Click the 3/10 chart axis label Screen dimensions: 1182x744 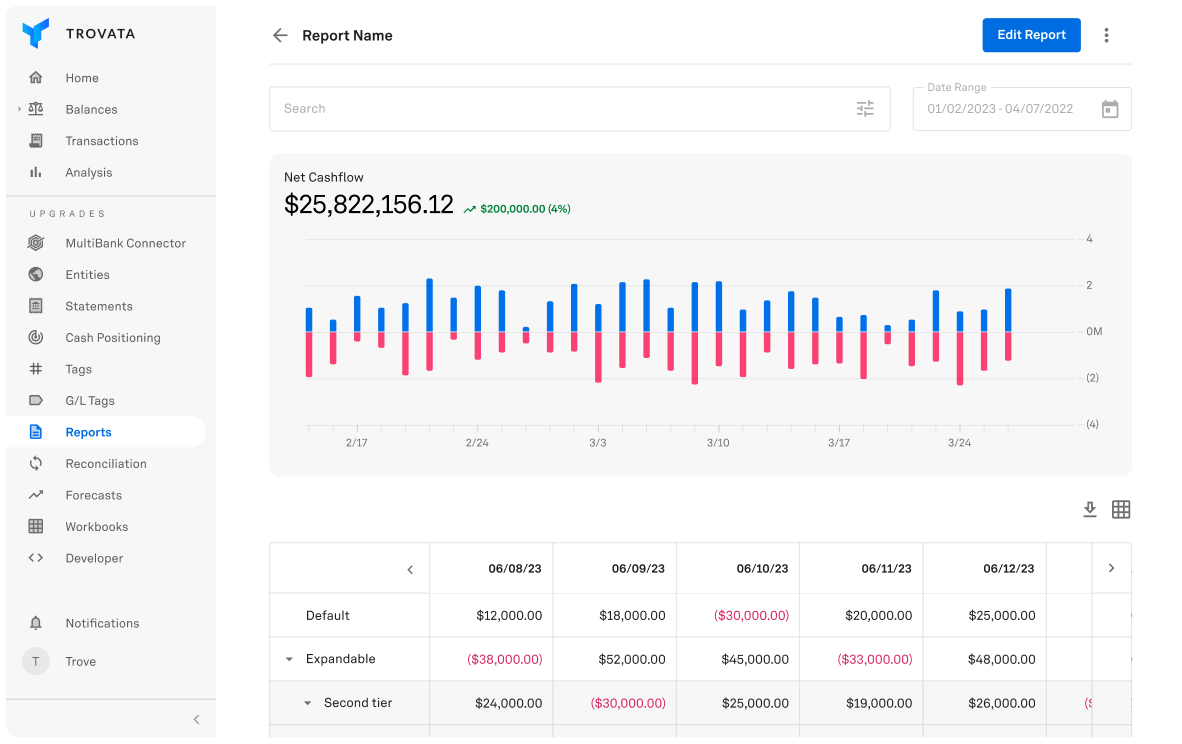718,442
